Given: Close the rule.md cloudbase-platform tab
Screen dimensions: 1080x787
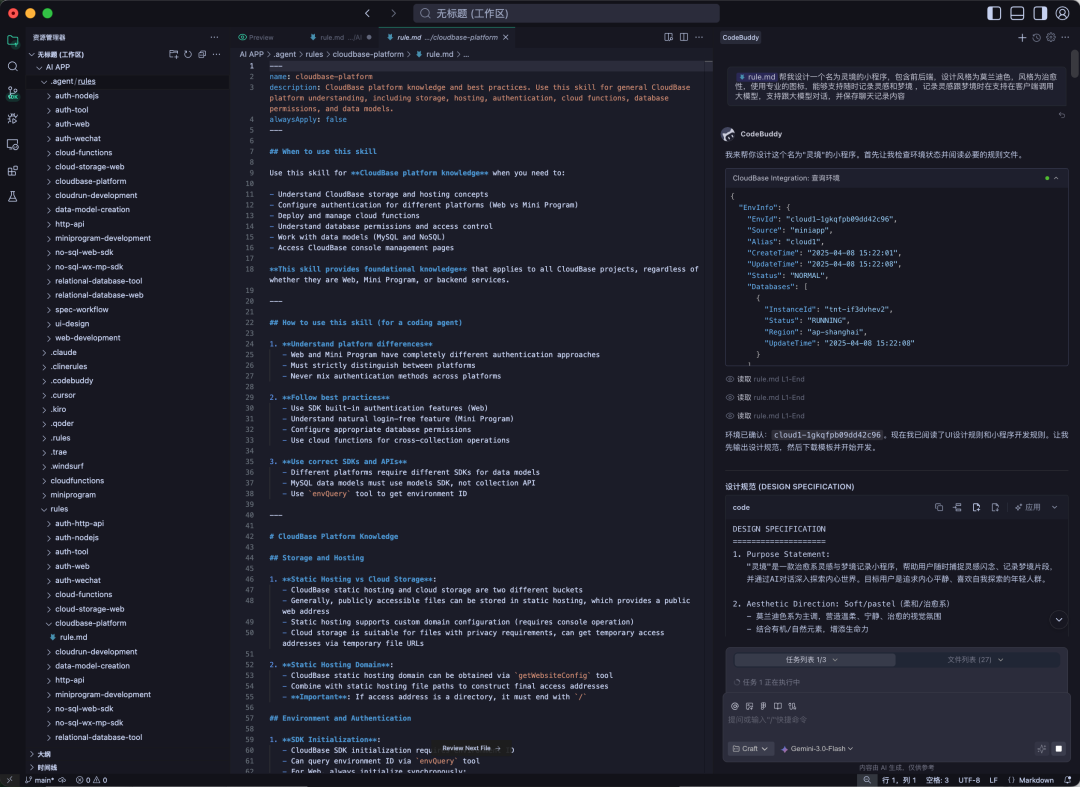Looking at the screenshot, I should tap(506, 37).
